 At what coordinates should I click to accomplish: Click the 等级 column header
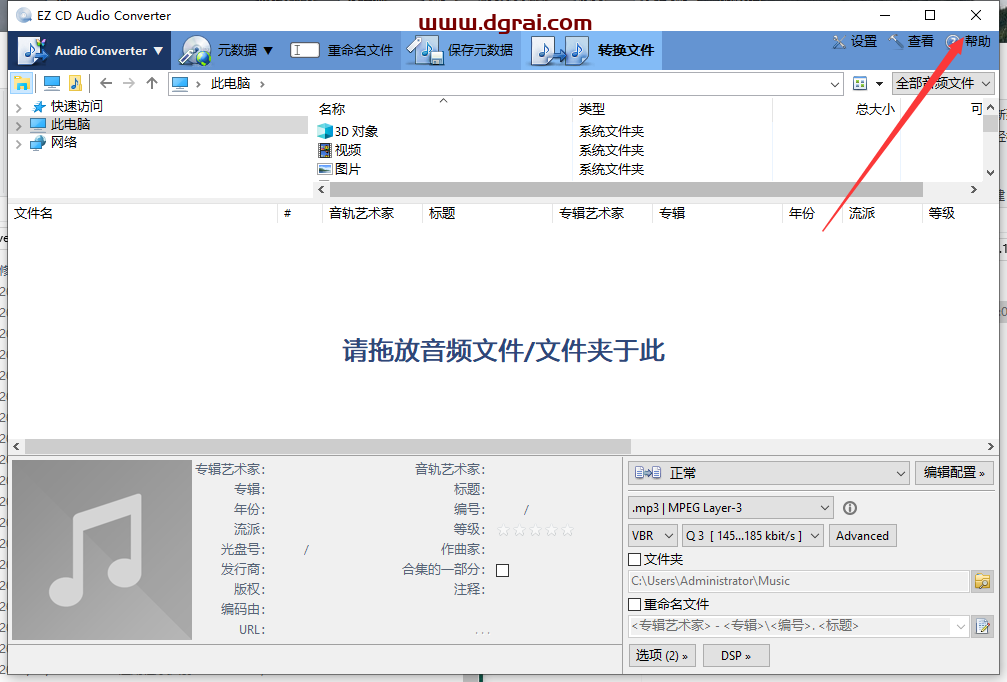pos(941,213)
